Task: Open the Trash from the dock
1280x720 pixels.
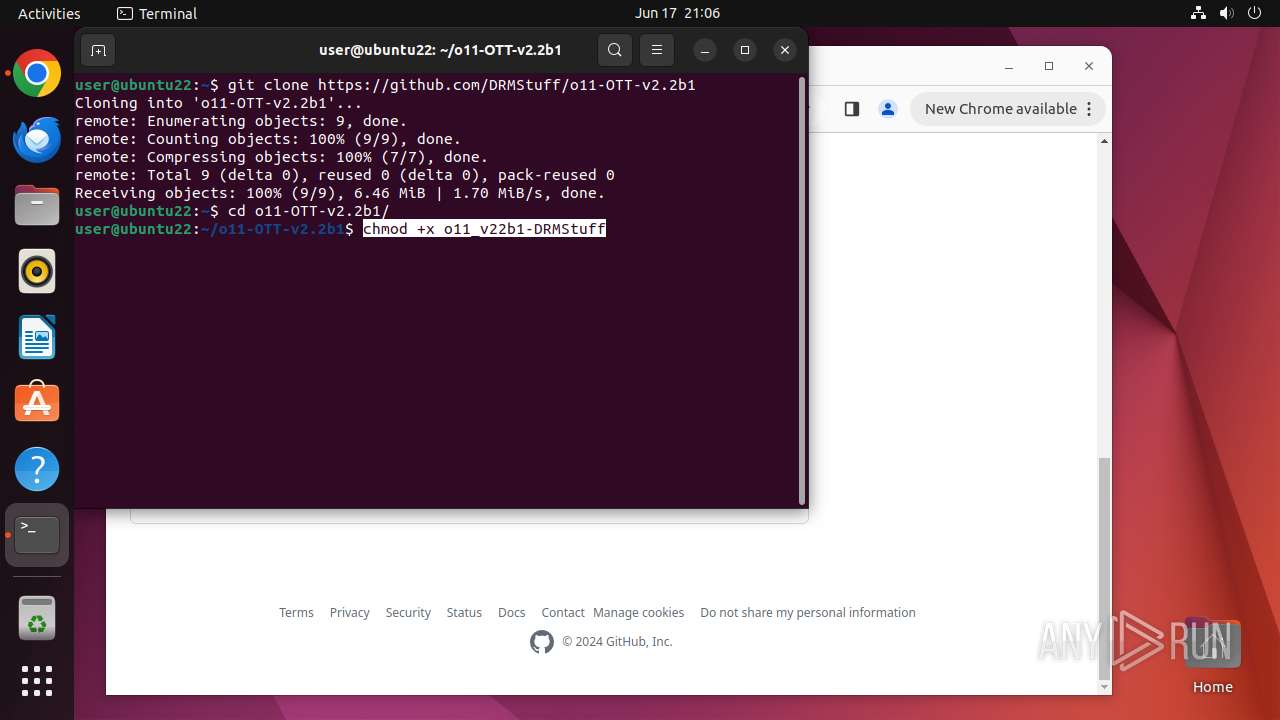Action: click(x=37, y=618)
